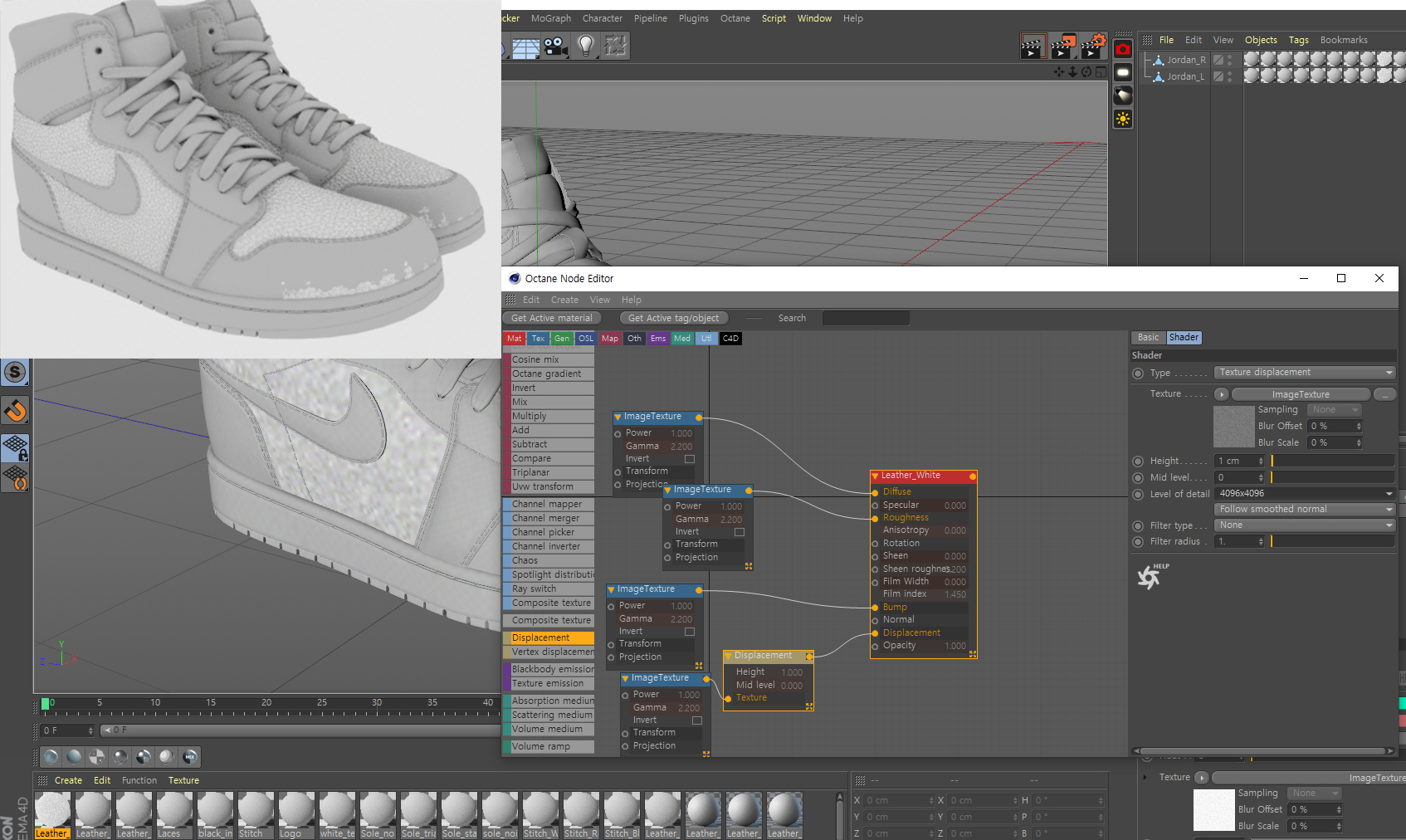Click the viewport layout toggle icon
Viewport: 1406px width, 840px height.
coord(1101,72)
